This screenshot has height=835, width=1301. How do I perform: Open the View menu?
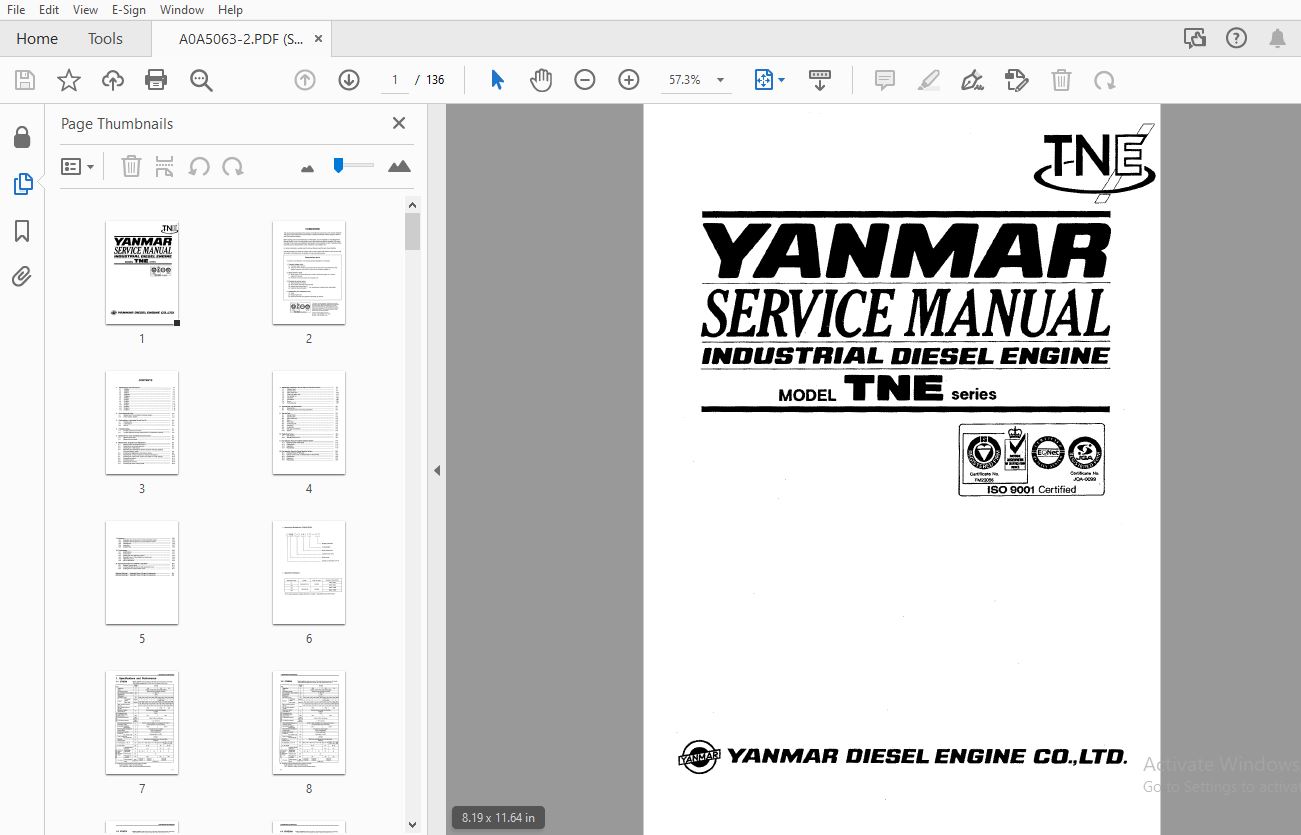86,10
